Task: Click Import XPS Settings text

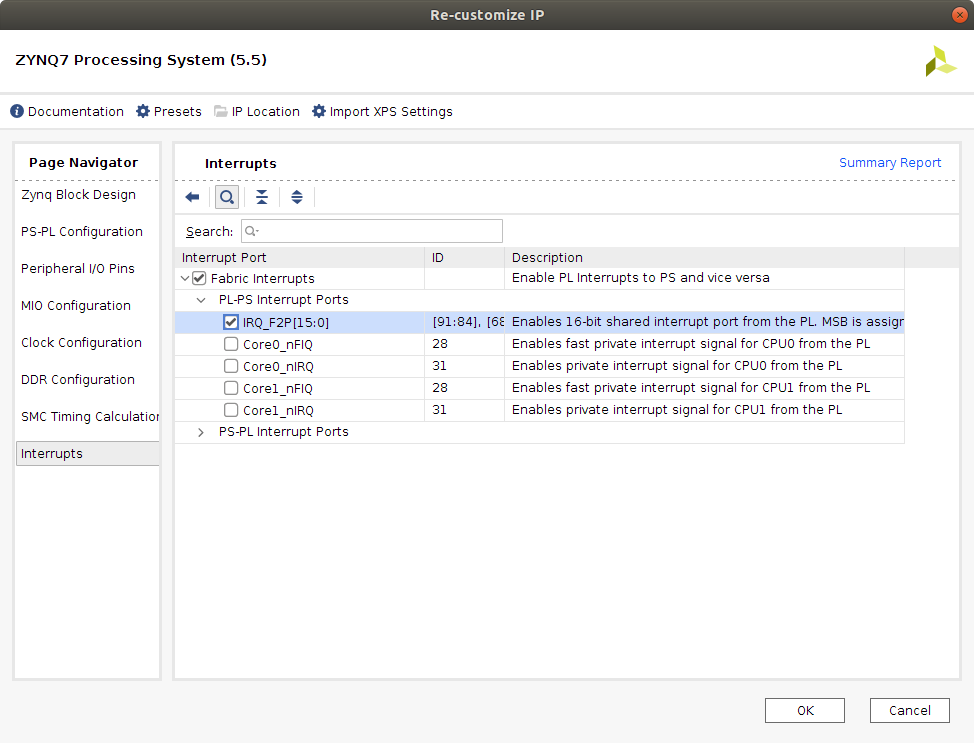Action: point(391,112)
